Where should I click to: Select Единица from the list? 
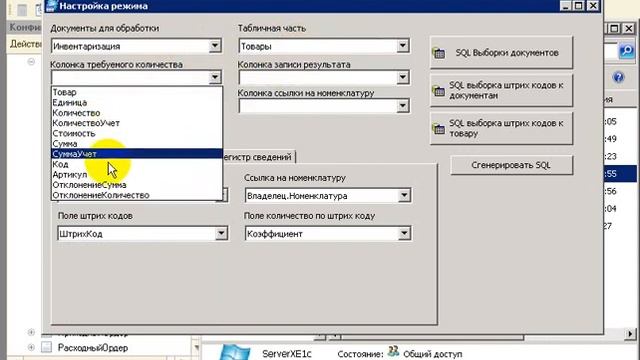click(137, 102)
